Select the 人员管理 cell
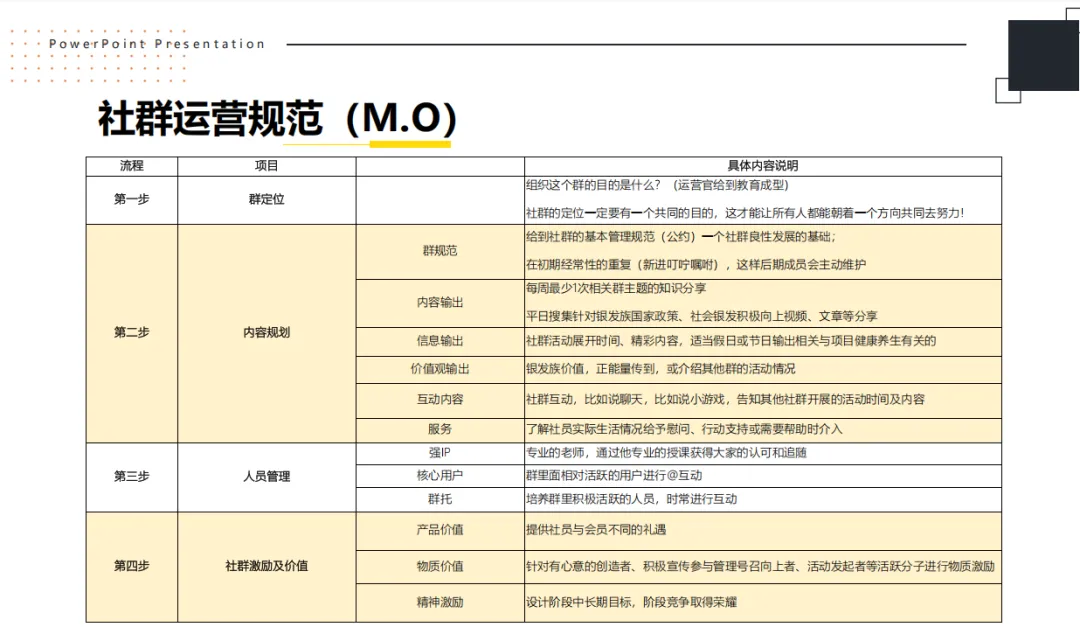The height and width of the screenshot is (627, 1080). (x=267, y=477)
